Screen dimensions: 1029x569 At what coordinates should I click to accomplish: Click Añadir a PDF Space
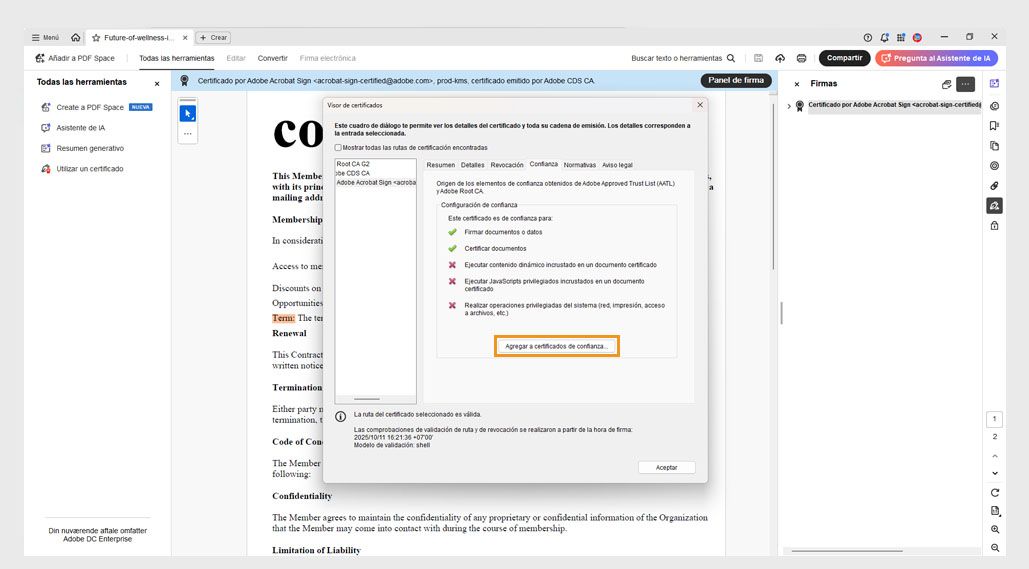coord(75,58)
